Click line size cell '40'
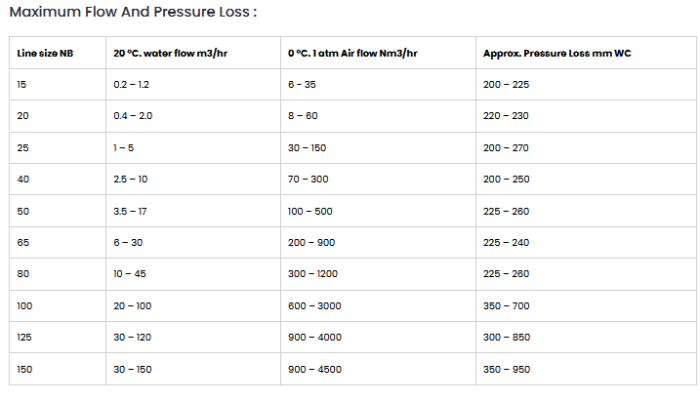This screenshot has height=402, width=700. point(22,179)
